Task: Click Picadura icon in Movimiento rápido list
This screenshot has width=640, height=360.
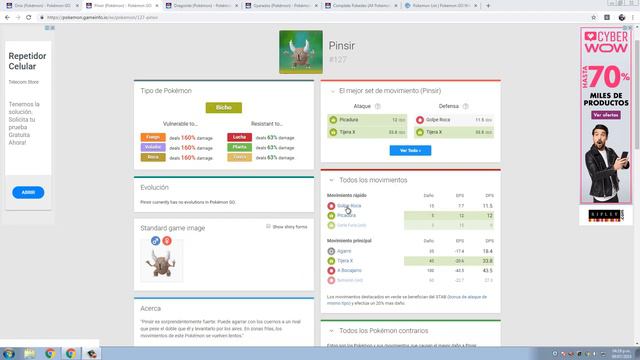Action: coord(331,216)
